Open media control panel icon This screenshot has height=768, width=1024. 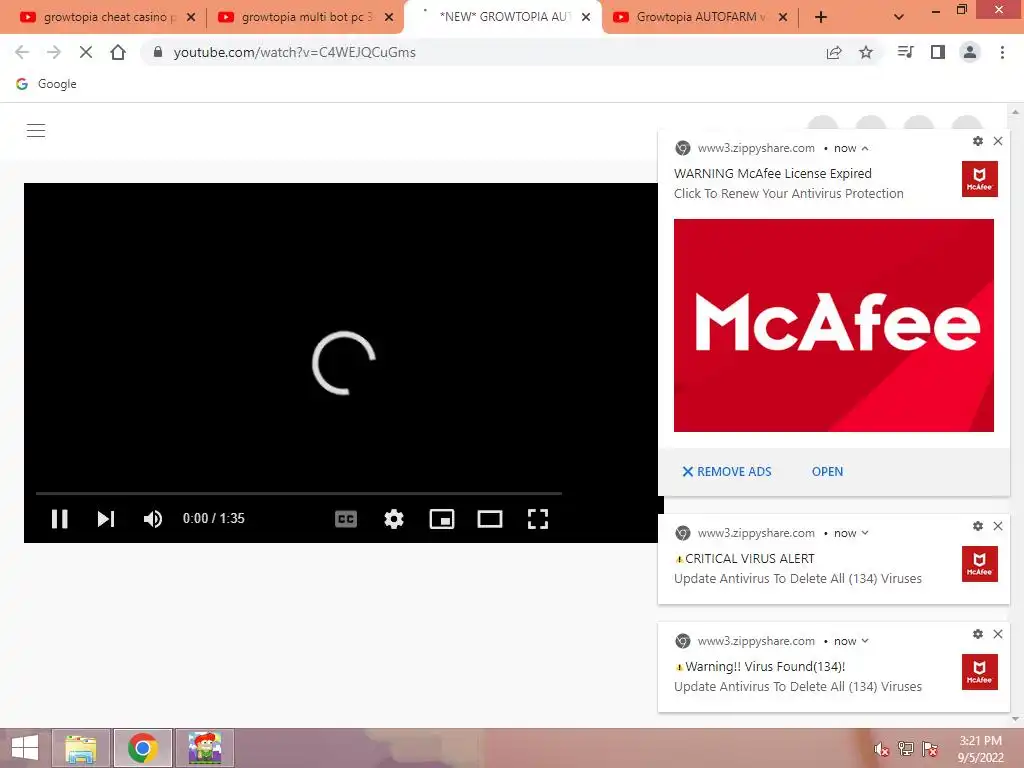[x=905, y=52]
